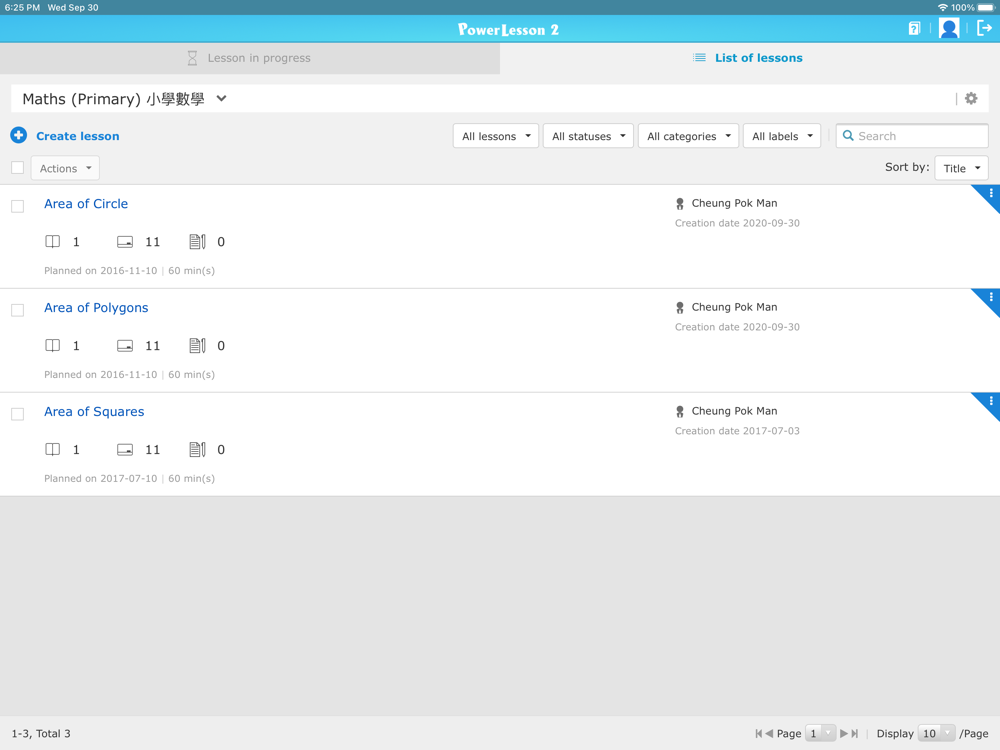Open the Actions dropdown
This screenshot has width=1000, height=750.
point(65,168)
